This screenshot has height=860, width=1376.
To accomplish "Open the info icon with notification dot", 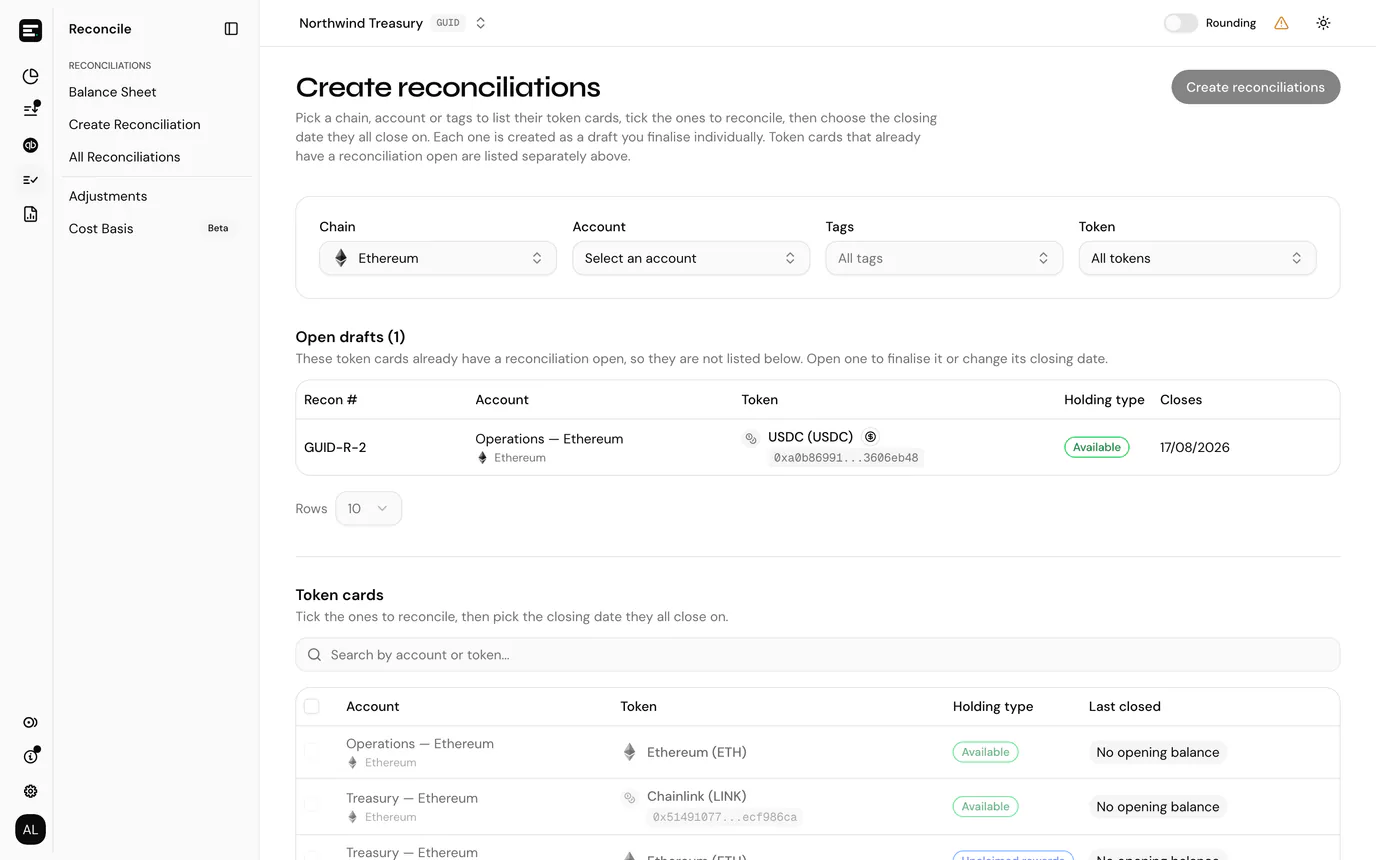I will click(30, 756).
